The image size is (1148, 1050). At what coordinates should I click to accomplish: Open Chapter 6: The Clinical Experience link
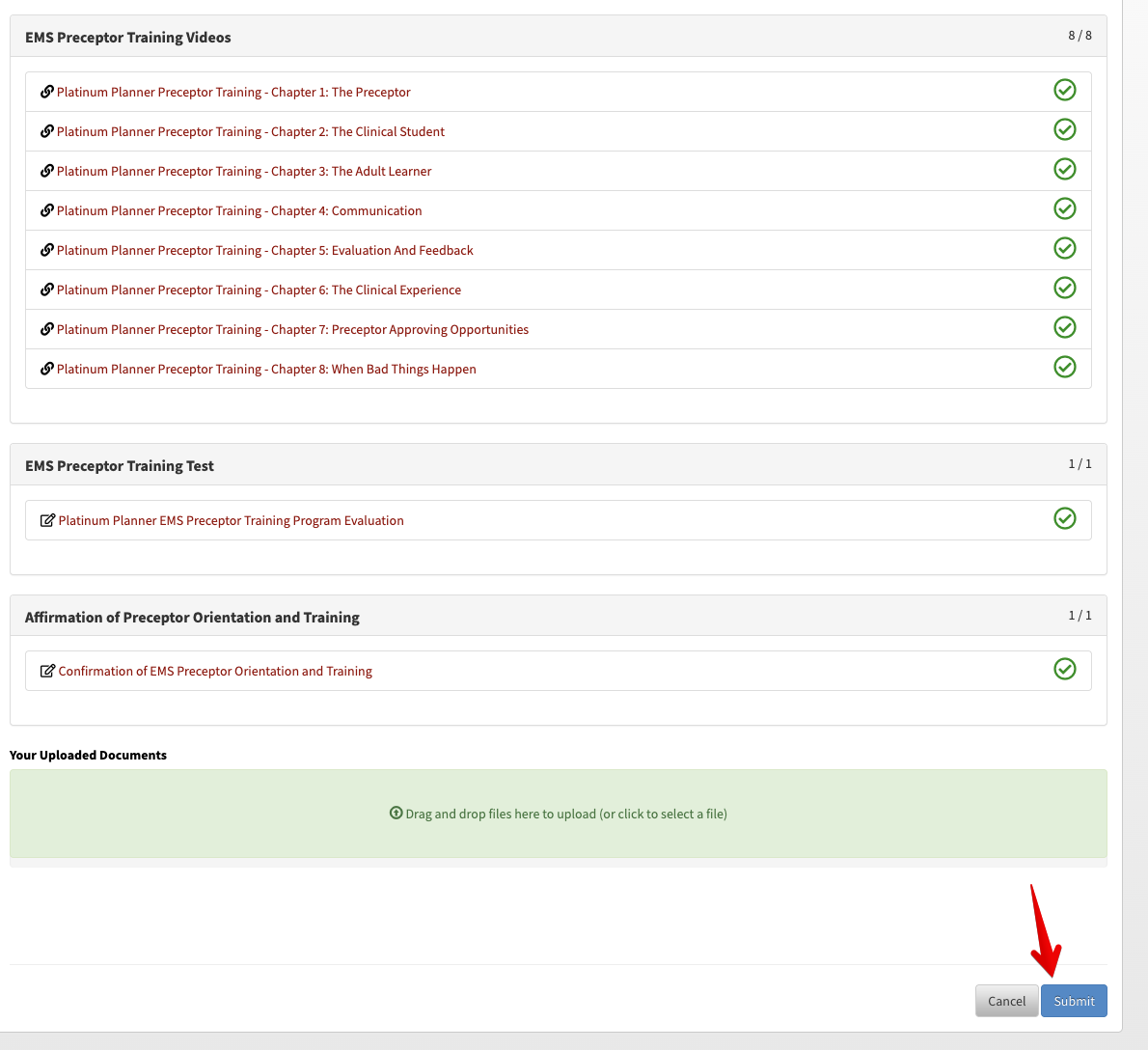[260, 290]
